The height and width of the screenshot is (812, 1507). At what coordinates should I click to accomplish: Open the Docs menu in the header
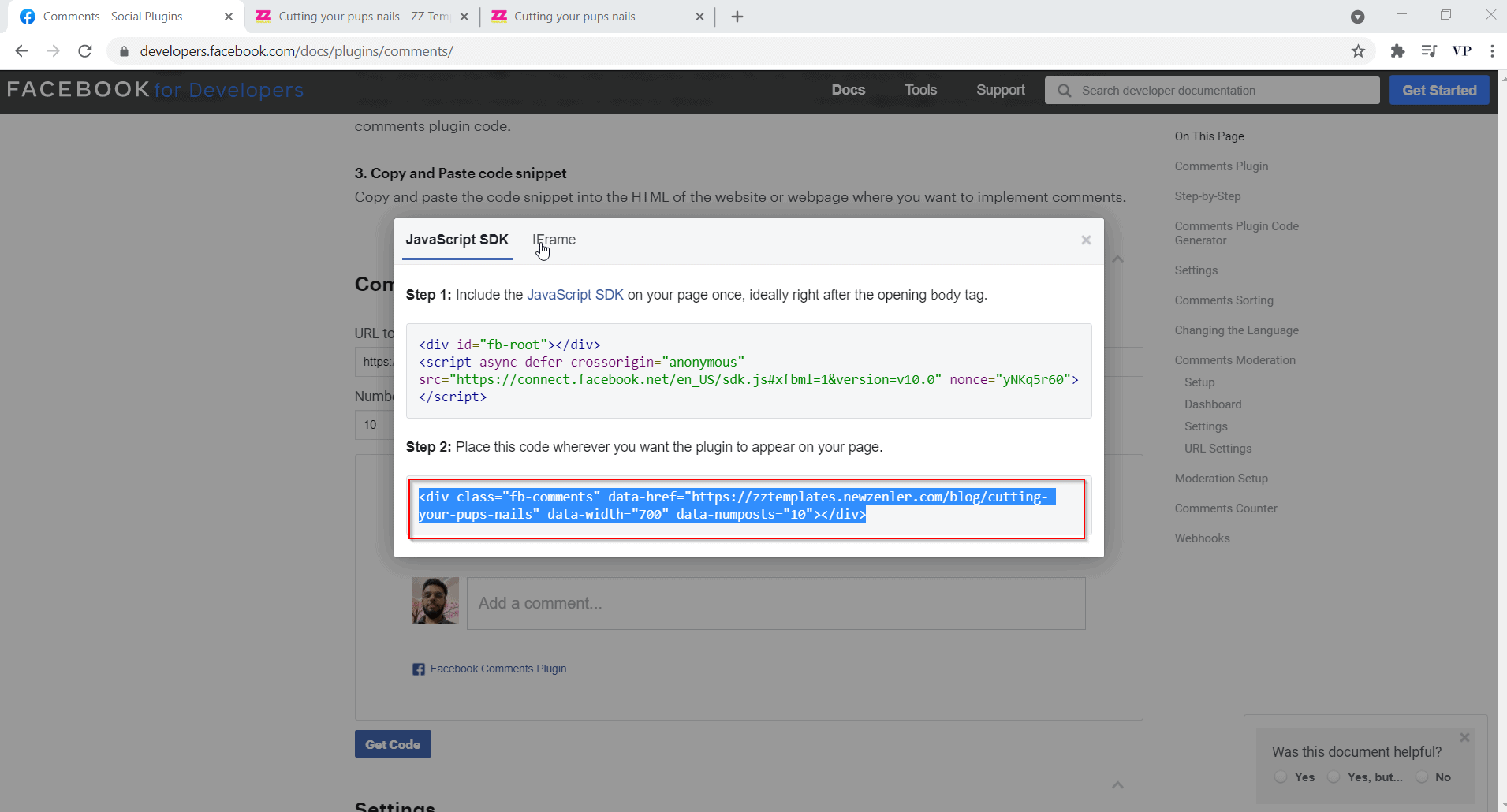(x=849, y=90)
